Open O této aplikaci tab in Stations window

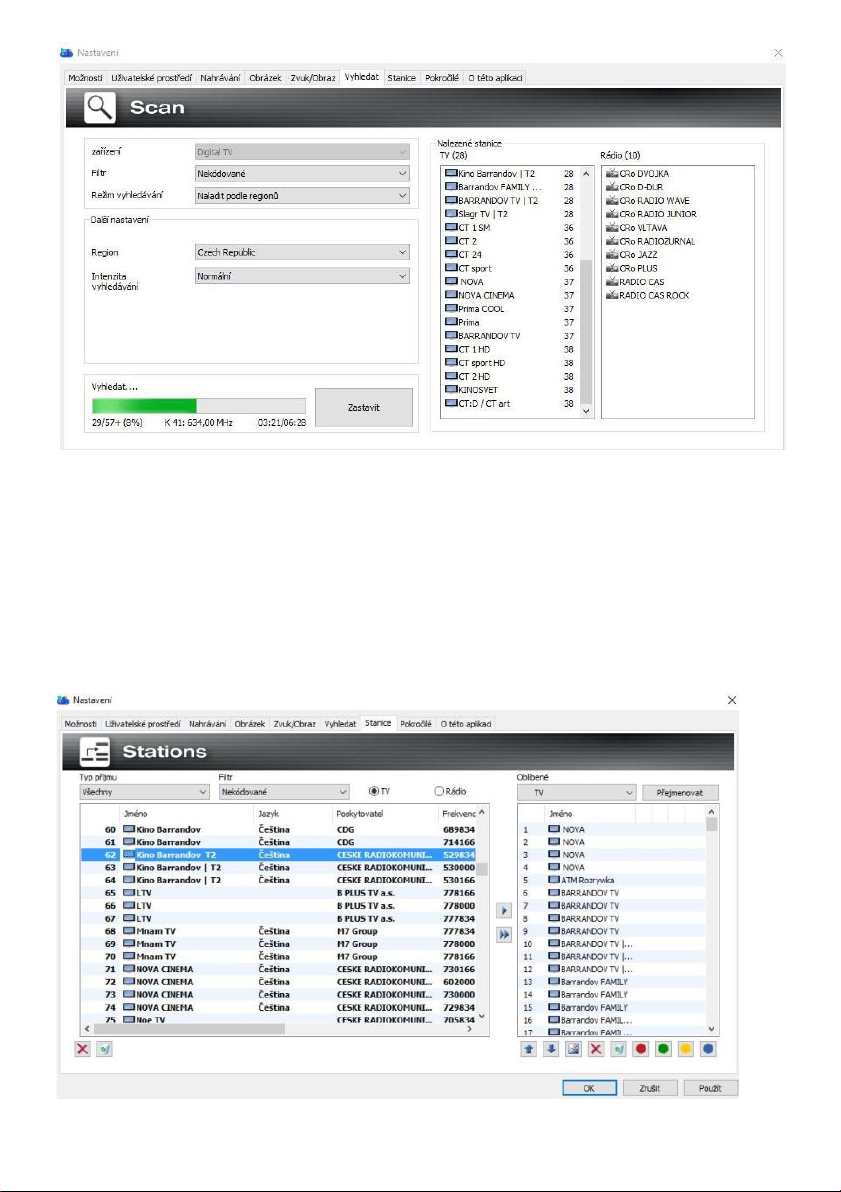tap(466, 724)
